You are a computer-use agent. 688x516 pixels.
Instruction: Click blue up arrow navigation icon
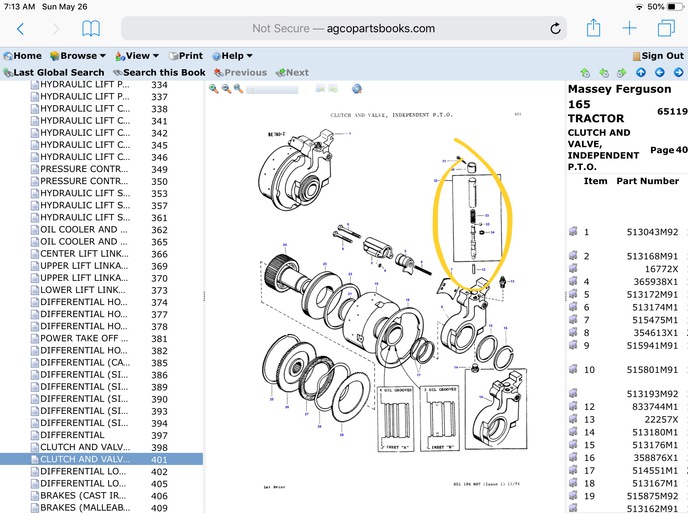(x=641, y=72)
